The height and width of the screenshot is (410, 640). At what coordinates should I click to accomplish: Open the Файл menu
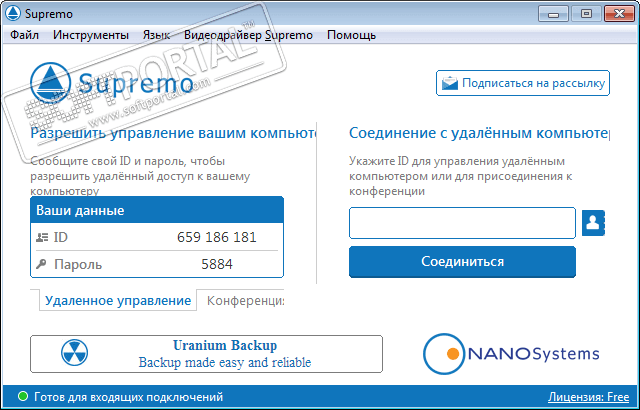click(24, 35)
